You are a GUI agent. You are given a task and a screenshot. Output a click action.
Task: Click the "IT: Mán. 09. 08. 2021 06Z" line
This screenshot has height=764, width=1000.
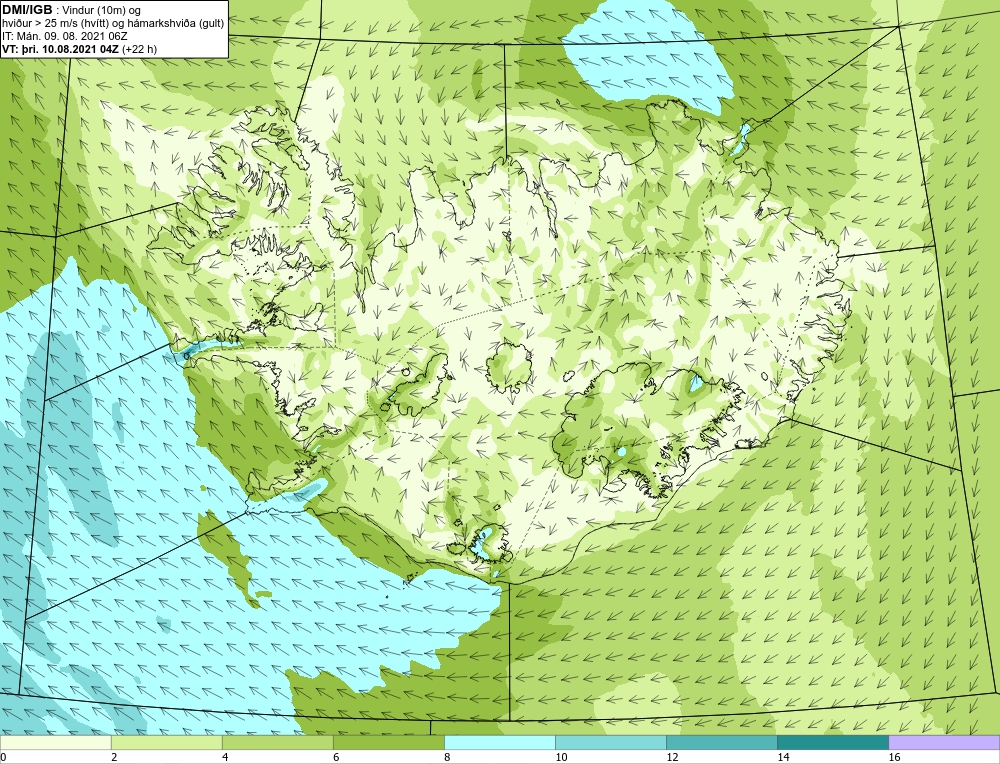(x=64, y=36)
